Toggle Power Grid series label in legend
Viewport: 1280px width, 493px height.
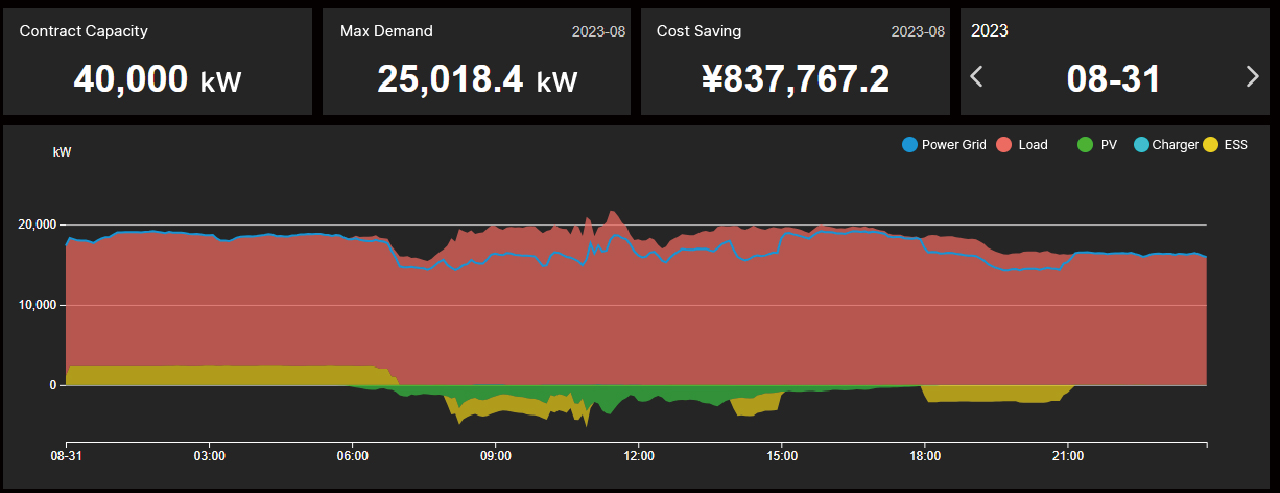pyautogui.click(x=953, y=145)
